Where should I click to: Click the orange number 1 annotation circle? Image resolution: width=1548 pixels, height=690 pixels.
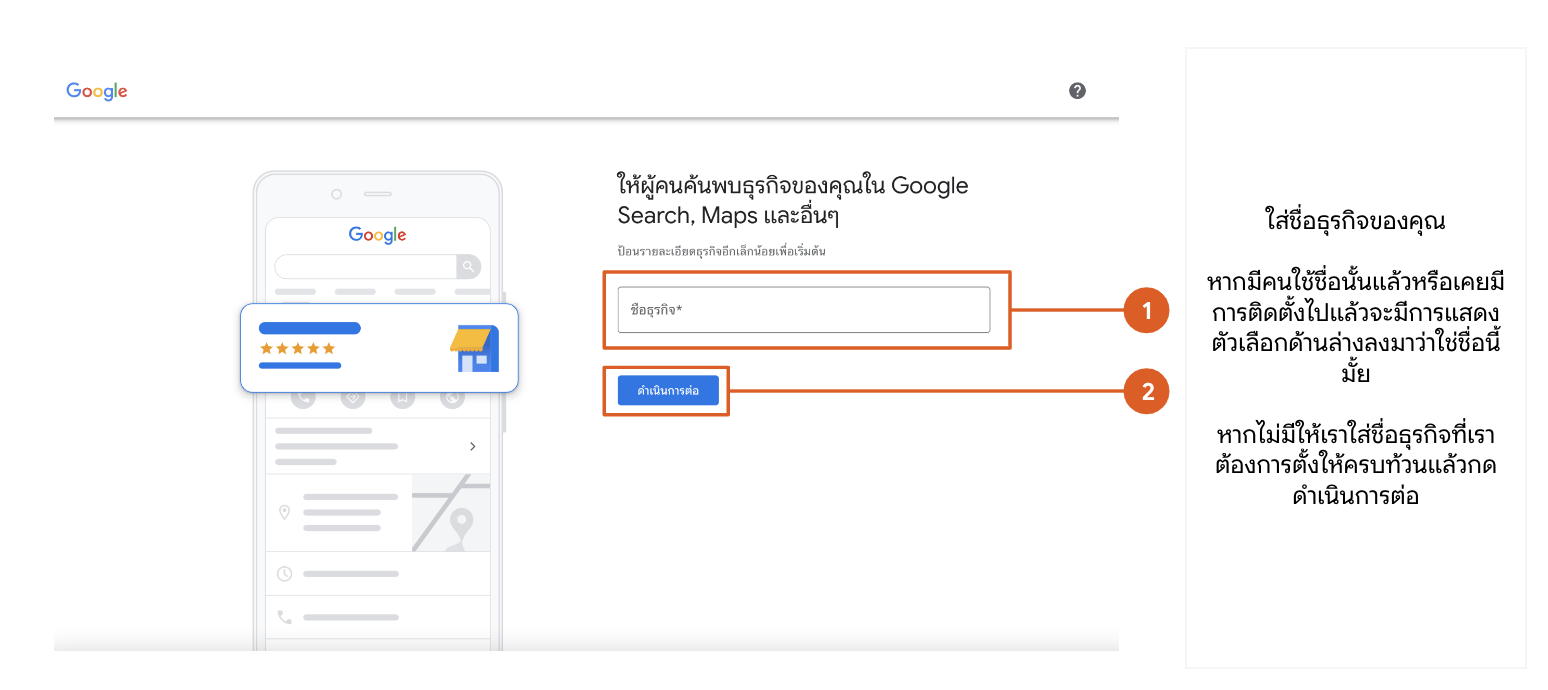pyautogui.click(x=1147, y=310)
